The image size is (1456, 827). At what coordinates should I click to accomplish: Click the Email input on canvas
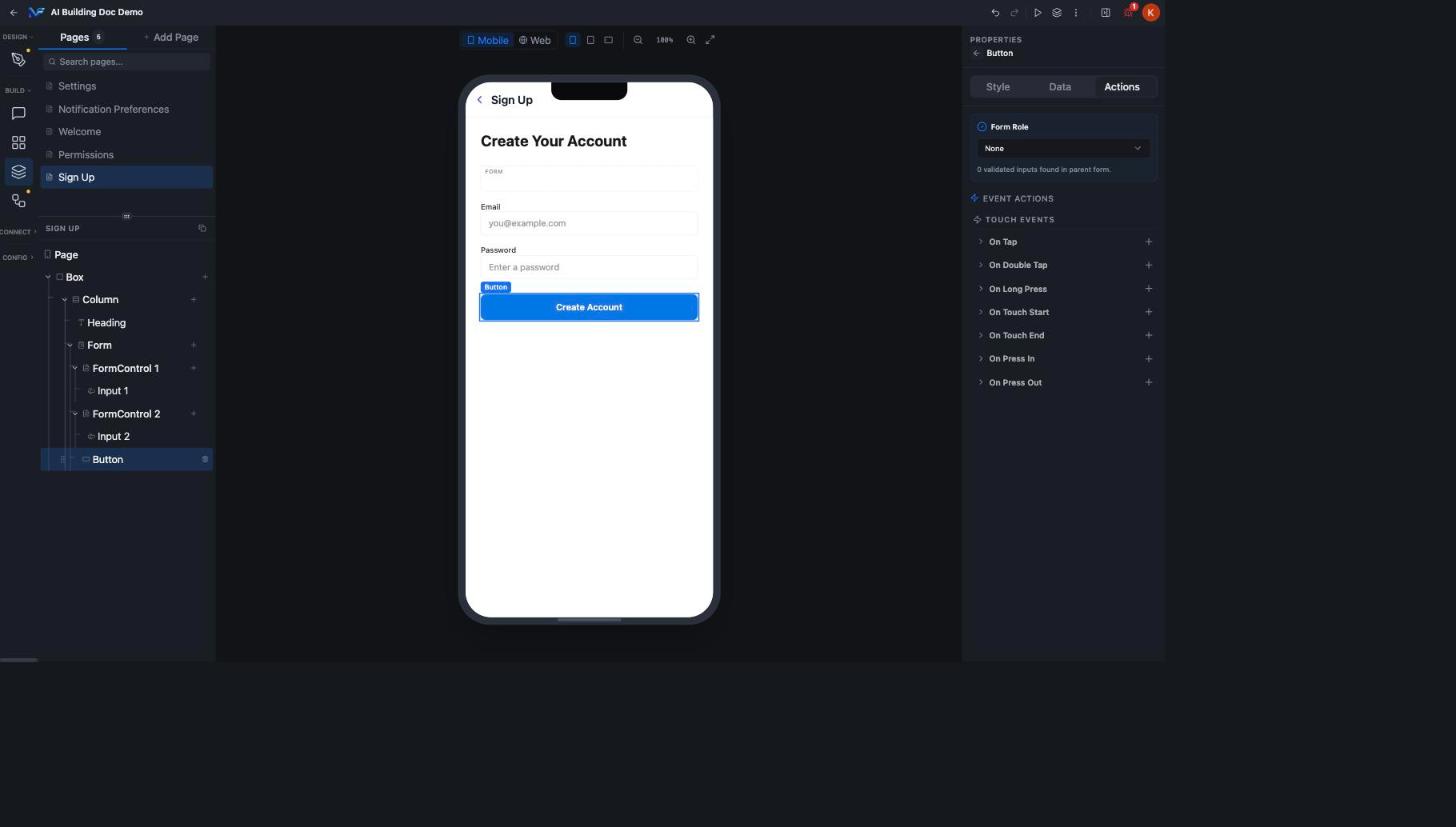(x=589, y=223)
